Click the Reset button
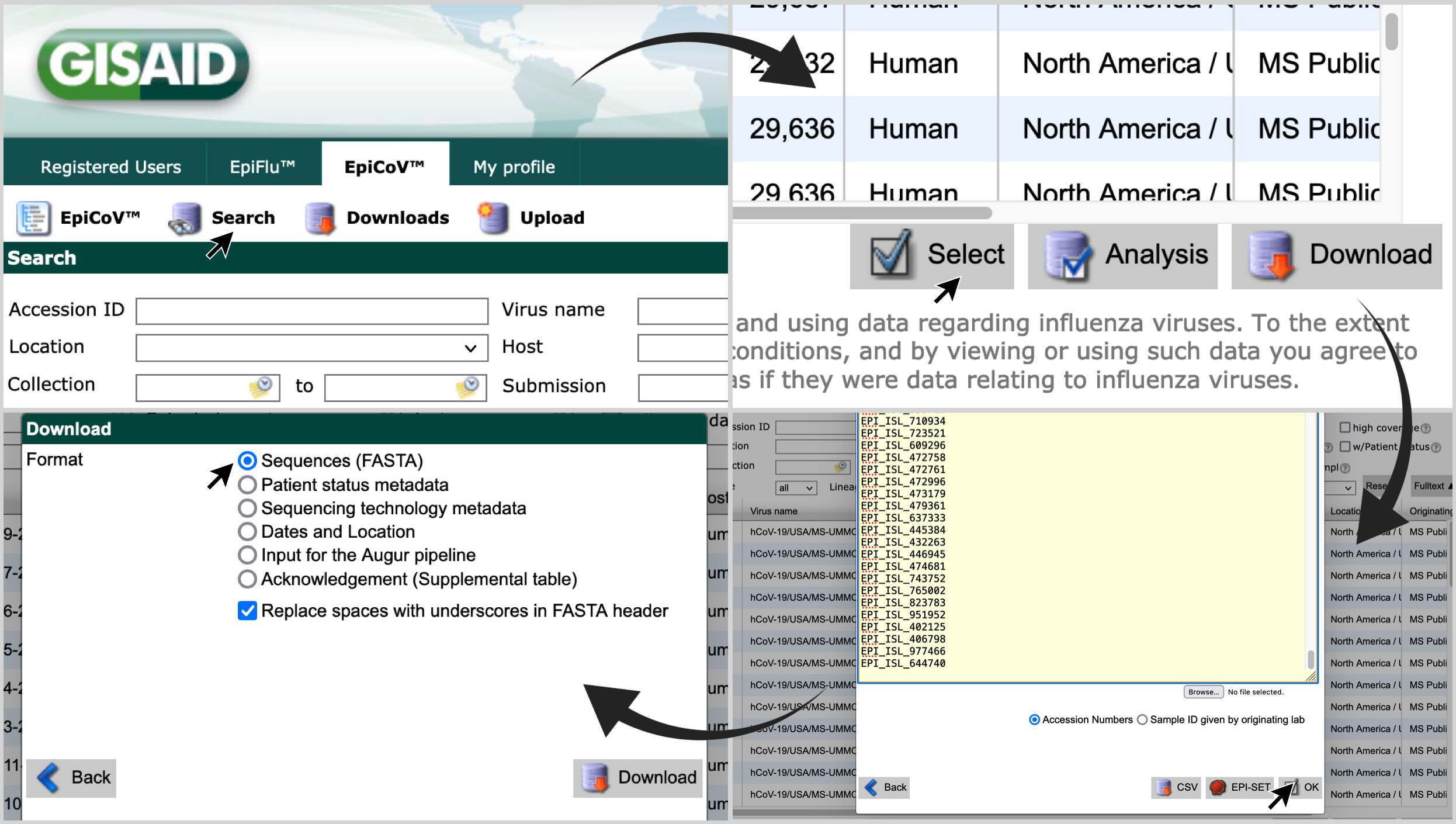This screenshot has width=1456, height=824. coord(1377,486)
